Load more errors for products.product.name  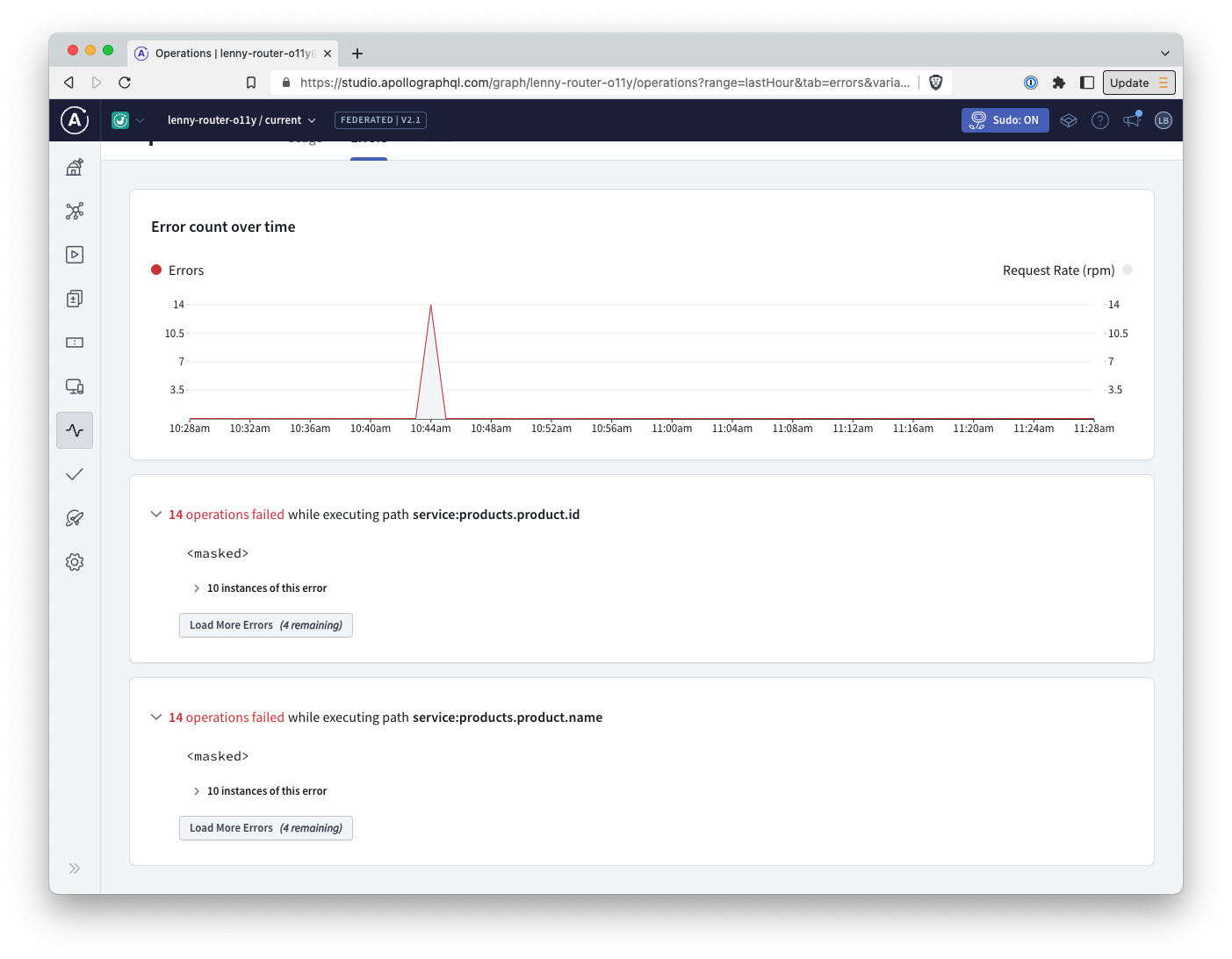point(266,828)
